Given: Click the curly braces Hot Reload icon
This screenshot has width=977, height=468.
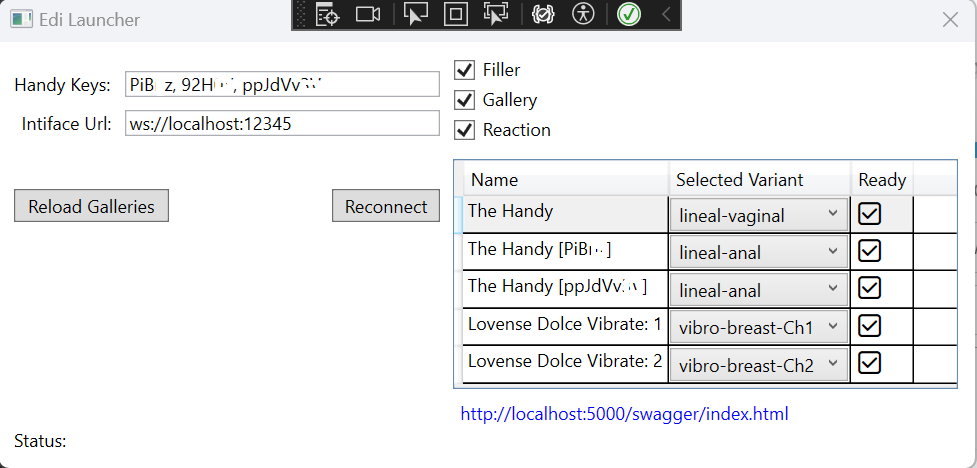Looking at the screenshot, I should click(x=543, y=14).
